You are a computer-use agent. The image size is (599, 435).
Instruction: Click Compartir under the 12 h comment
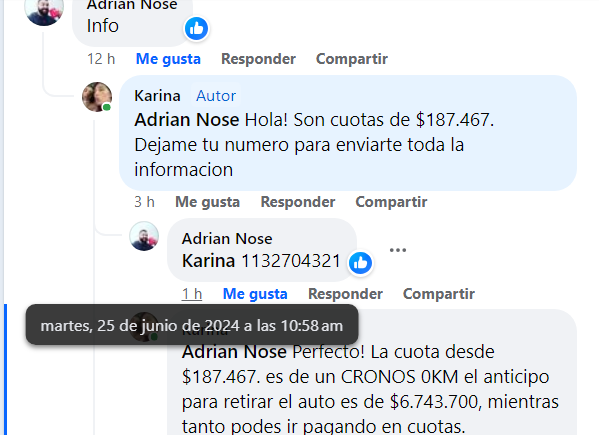point(352,59)
